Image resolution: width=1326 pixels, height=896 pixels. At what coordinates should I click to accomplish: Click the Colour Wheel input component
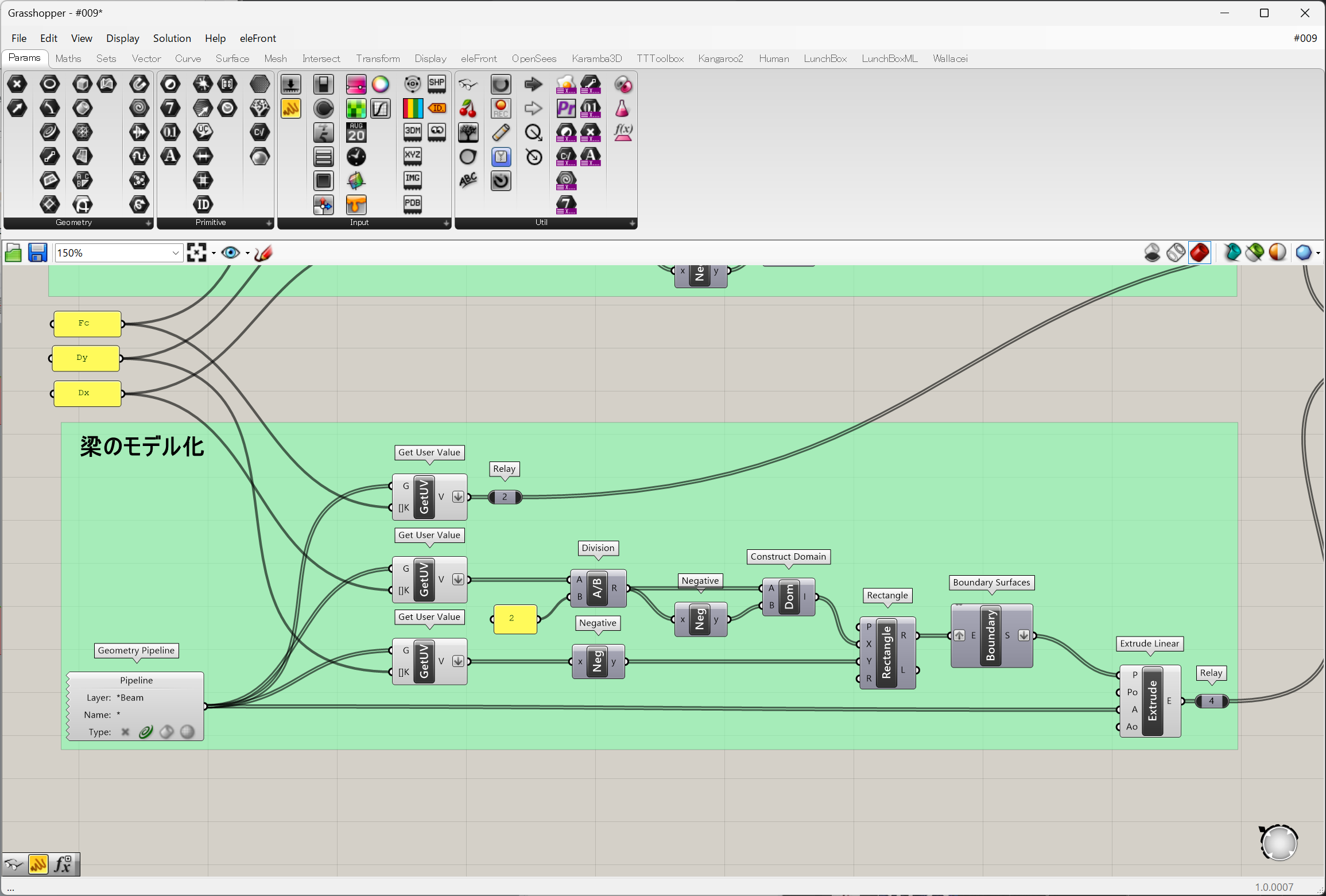tap(380, 84)
